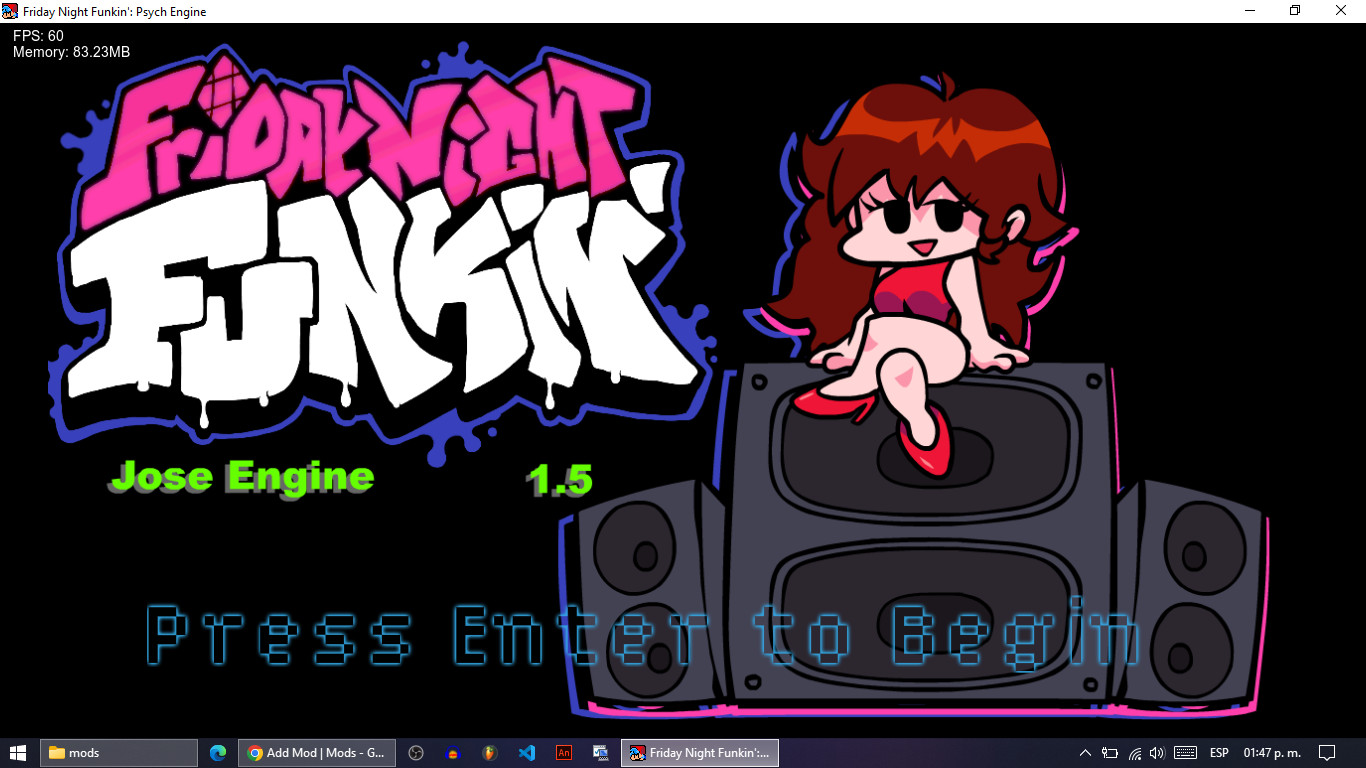Click the Memory: 83.23MB readout
Screen dimensions: 1366x768
point(71,52)
